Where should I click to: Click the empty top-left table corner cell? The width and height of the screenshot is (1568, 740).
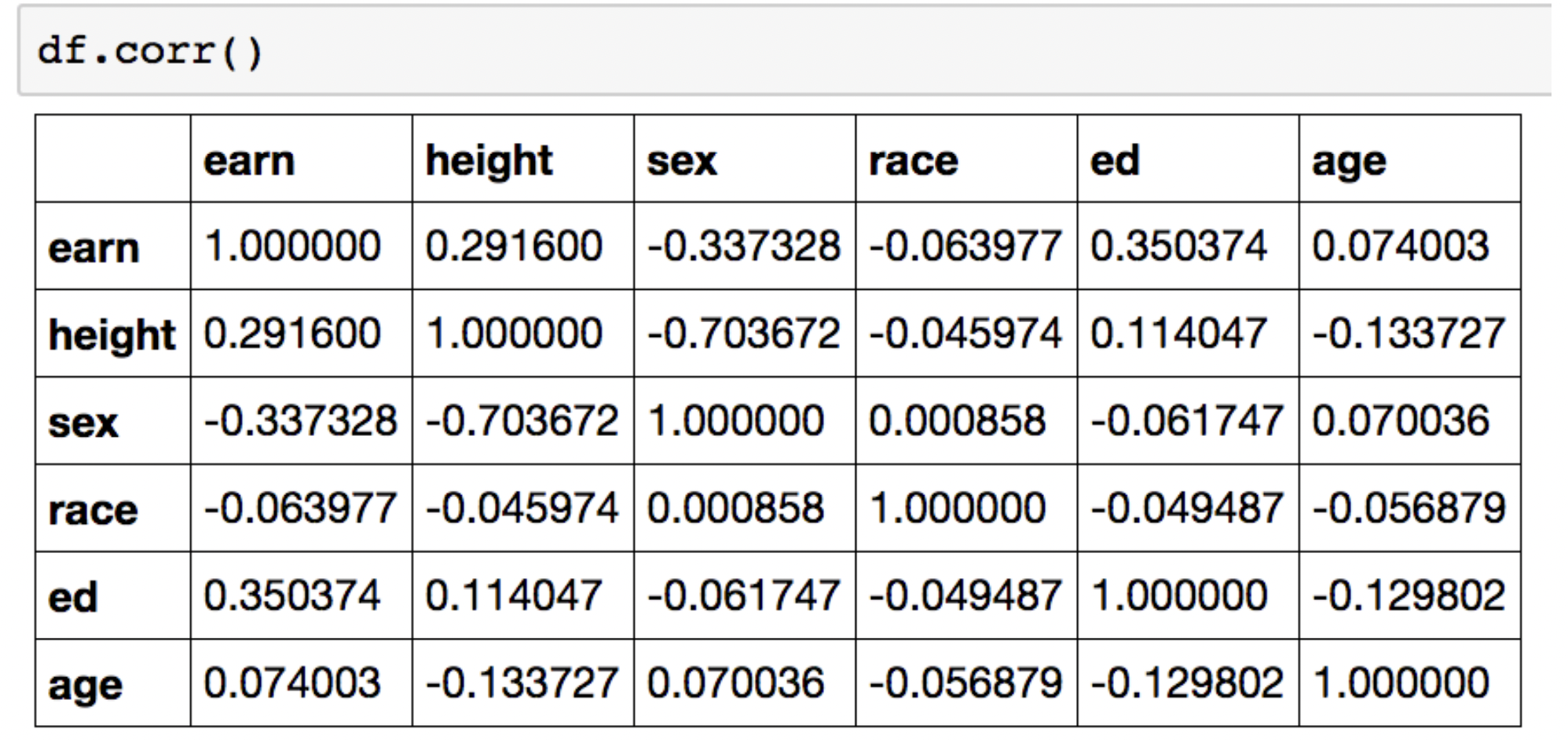pyautogui.click(x=113, y=159)
